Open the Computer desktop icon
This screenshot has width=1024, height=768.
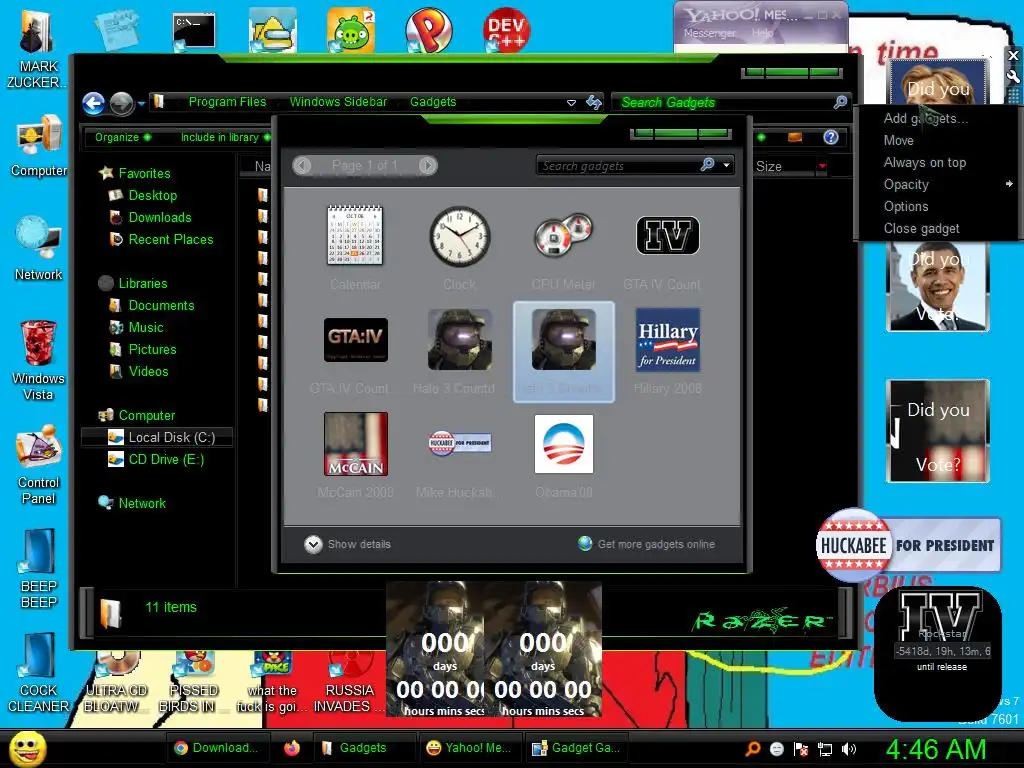(39, 145)
